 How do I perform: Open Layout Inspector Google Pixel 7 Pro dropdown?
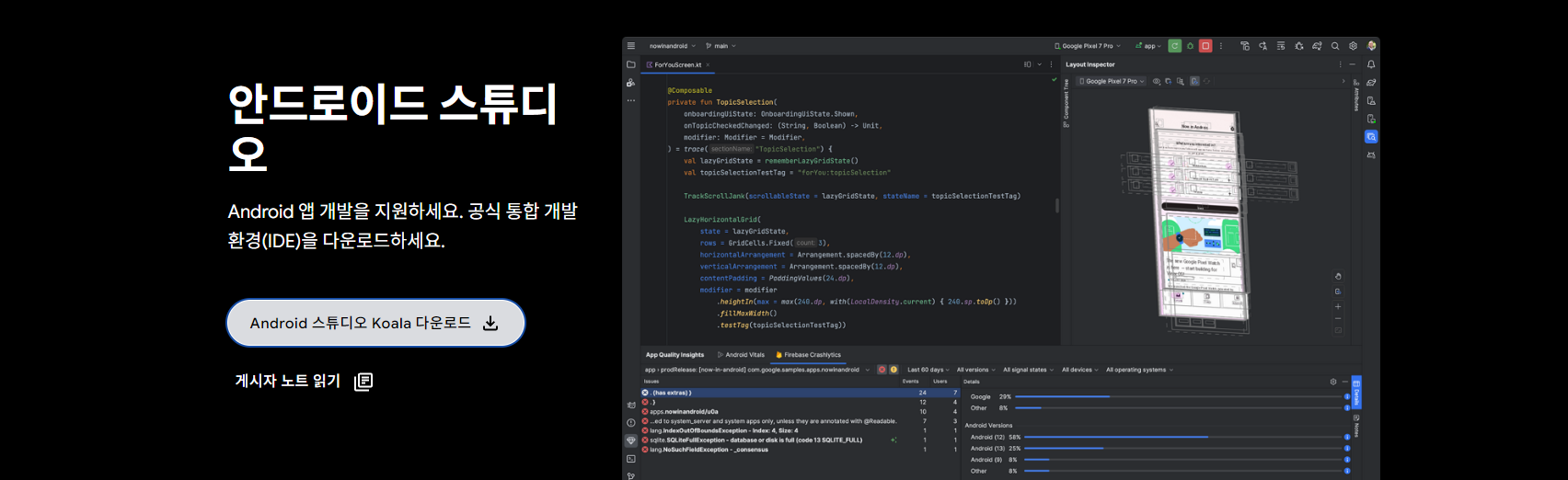click(x=1112, y=82)
